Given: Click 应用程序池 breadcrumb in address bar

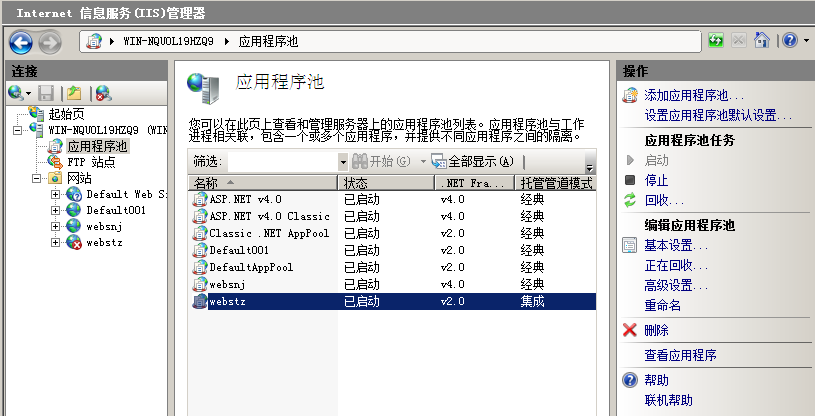Looking at the screenshot, I should point(268,42).
